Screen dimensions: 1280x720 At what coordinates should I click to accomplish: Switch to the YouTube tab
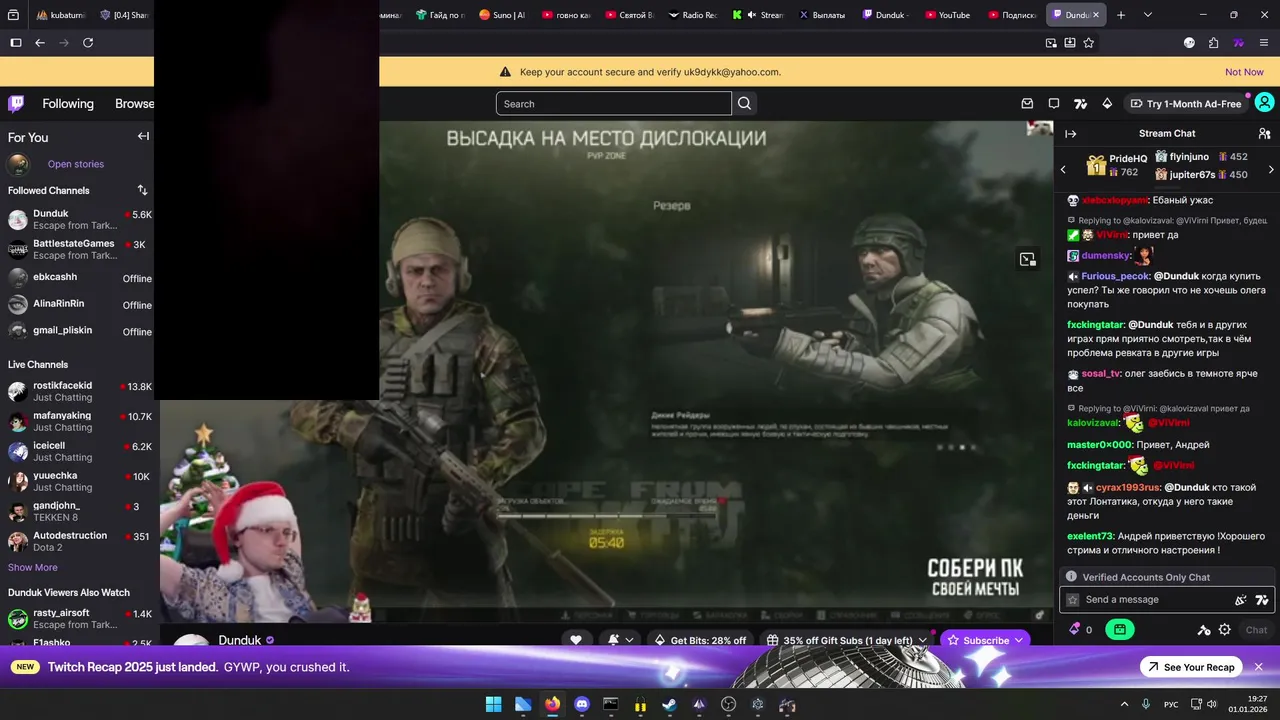point(947,15)
